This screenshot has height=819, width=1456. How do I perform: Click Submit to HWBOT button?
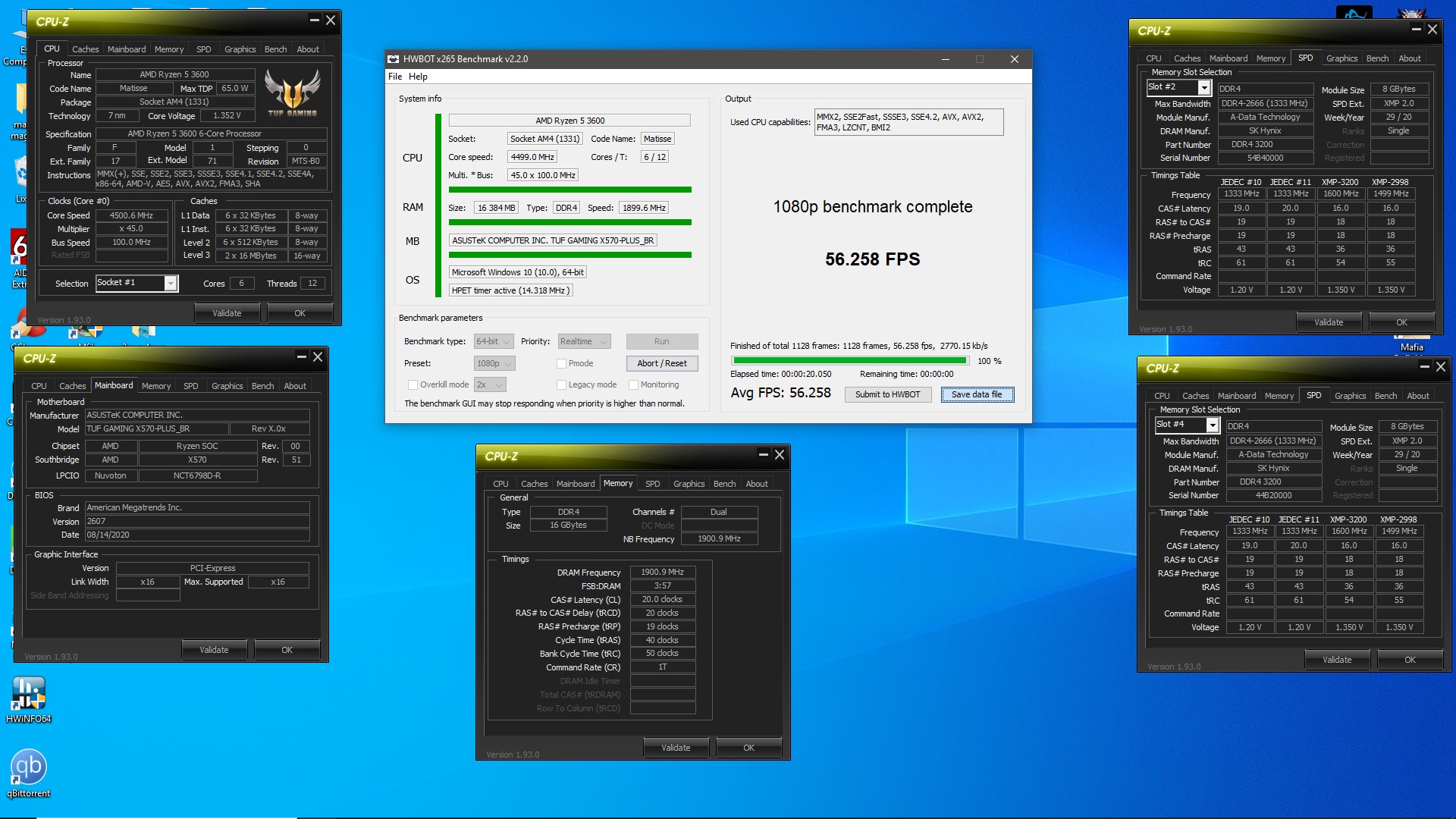point(888,394)
